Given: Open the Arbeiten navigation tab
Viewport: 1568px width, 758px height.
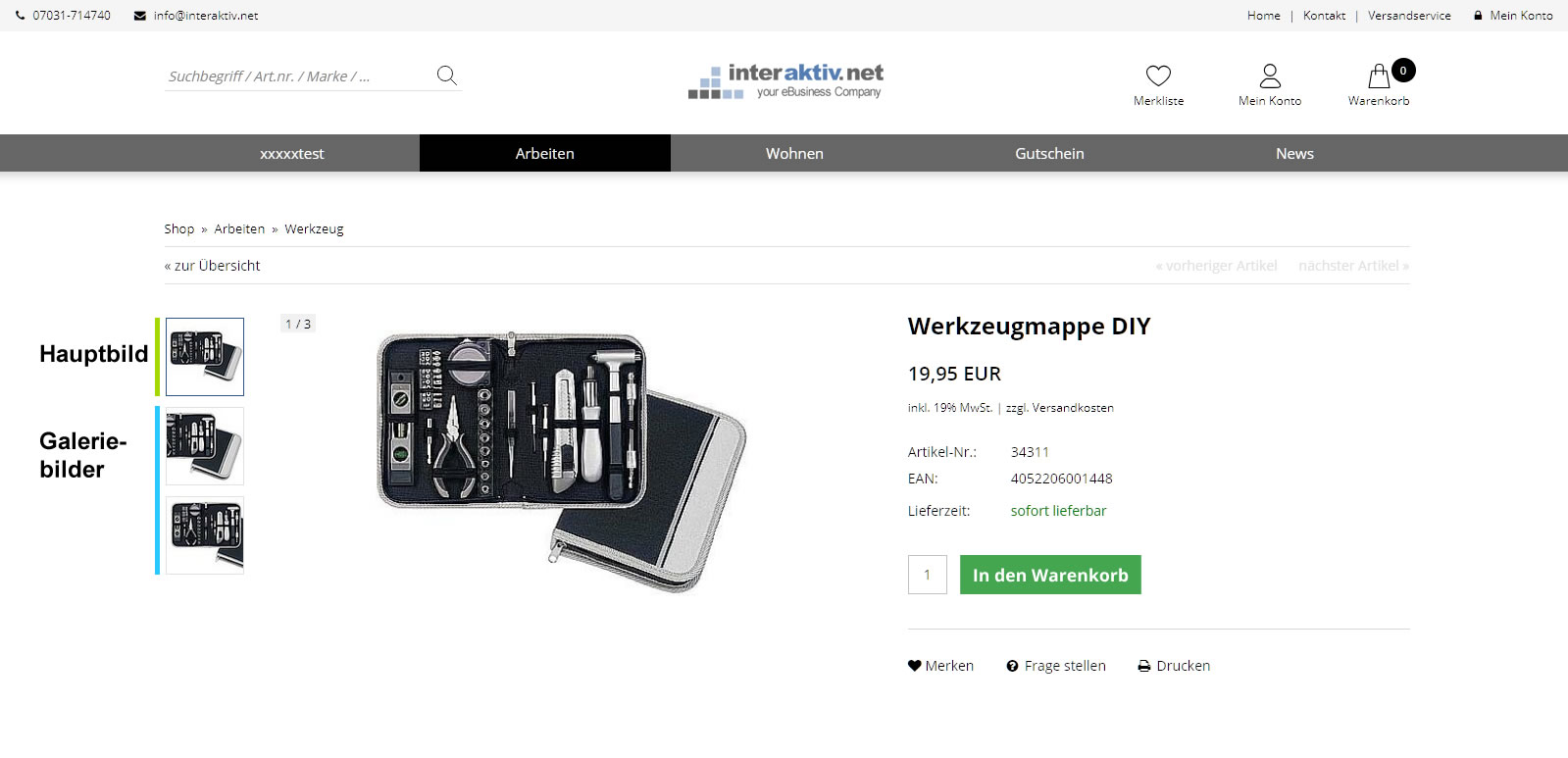Looking at the screenshot, I should point(545,153).
